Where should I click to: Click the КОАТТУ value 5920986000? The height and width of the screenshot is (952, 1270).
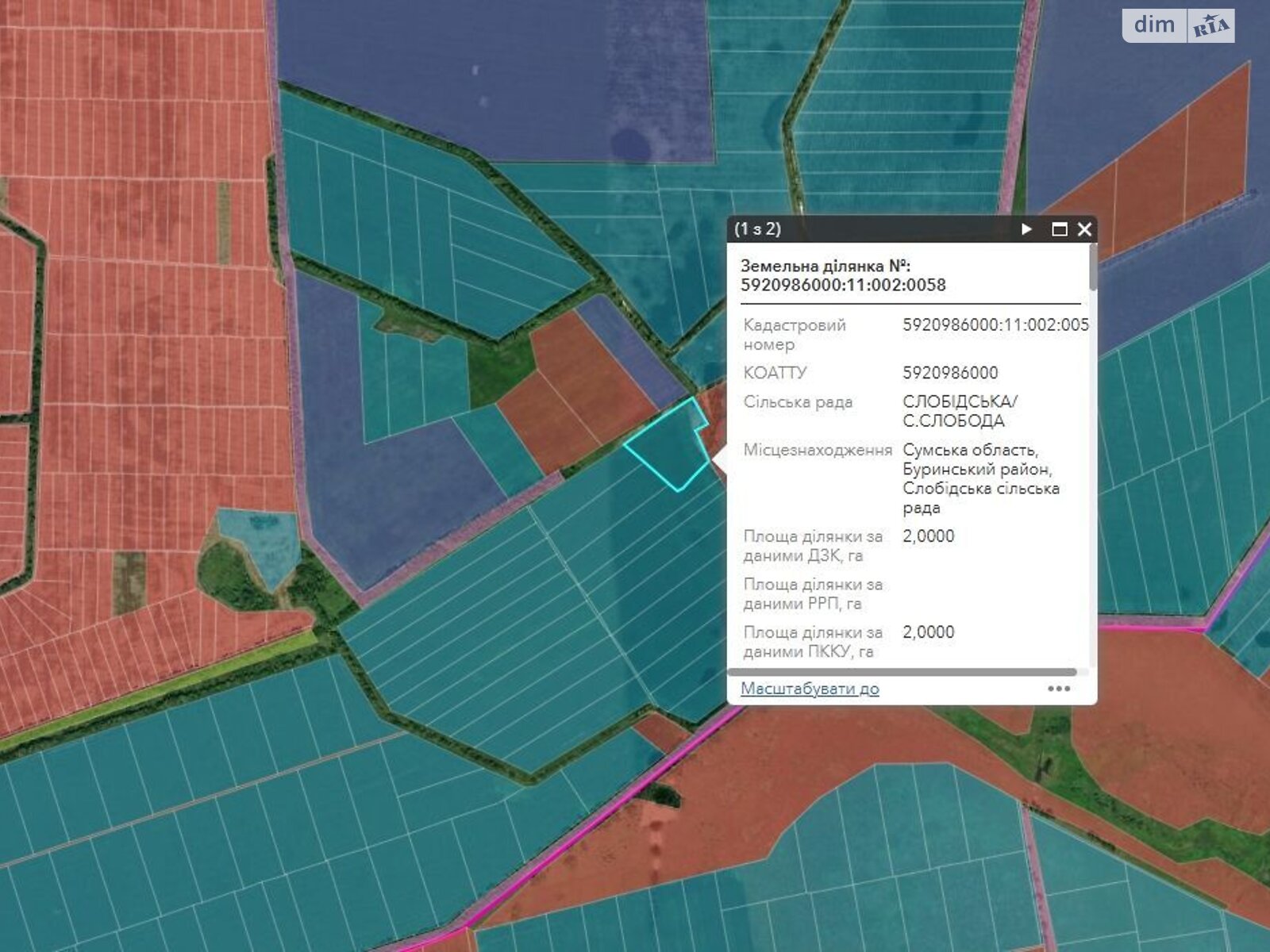(950, 373)
